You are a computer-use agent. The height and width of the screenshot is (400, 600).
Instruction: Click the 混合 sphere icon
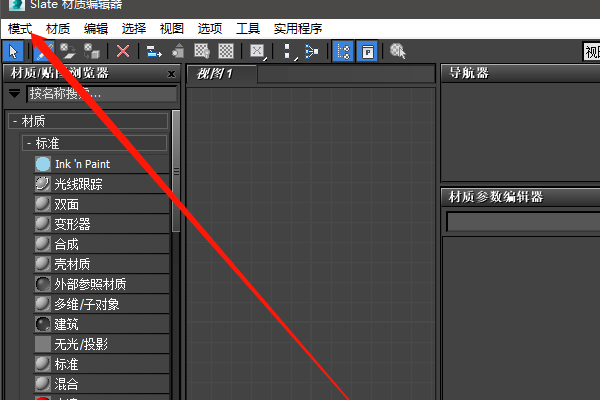43,384
